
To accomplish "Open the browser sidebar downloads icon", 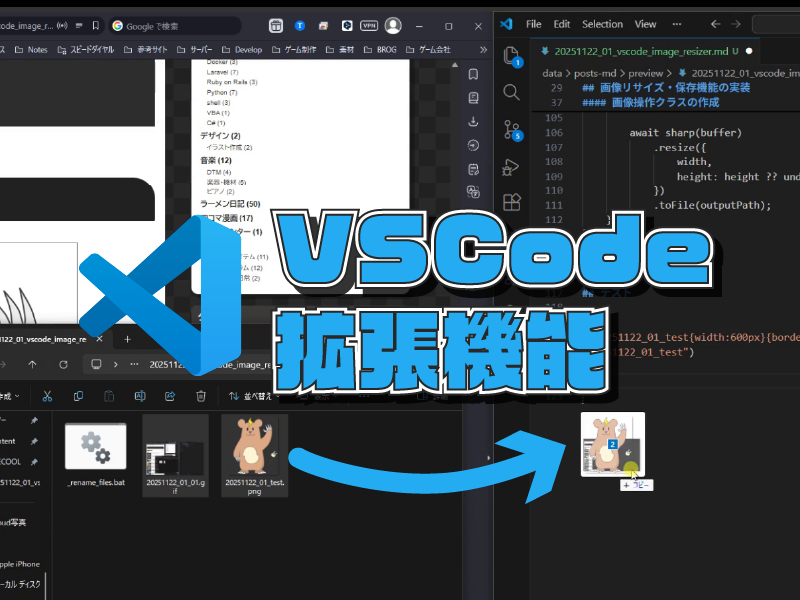I will click(x=473, y=121).
